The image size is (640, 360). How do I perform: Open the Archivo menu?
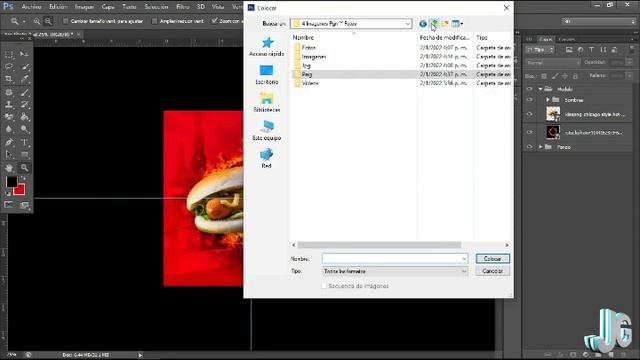click(x=31, y=7)
